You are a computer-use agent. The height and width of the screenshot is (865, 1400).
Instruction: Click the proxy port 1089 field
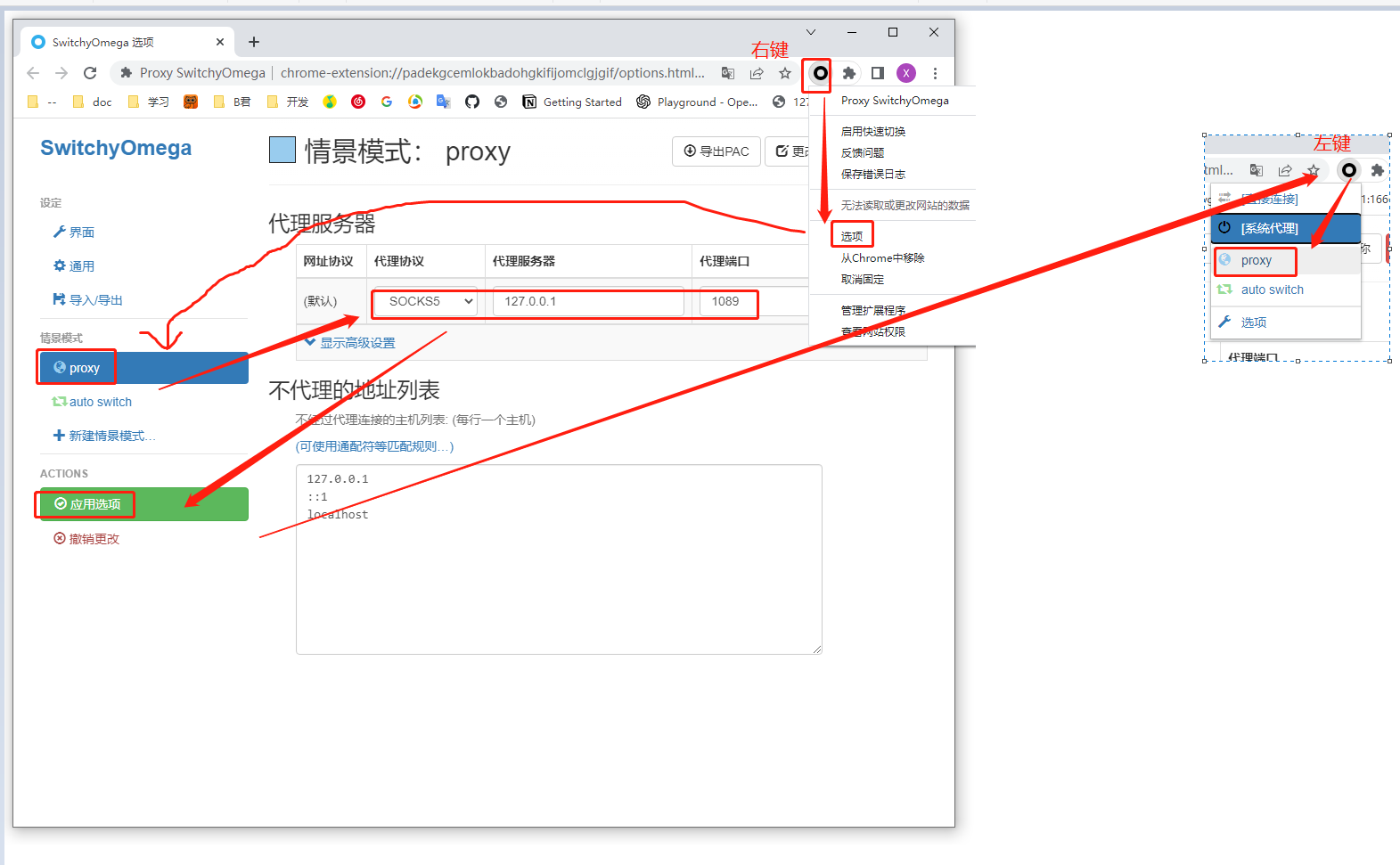click(x=727, y=302)
